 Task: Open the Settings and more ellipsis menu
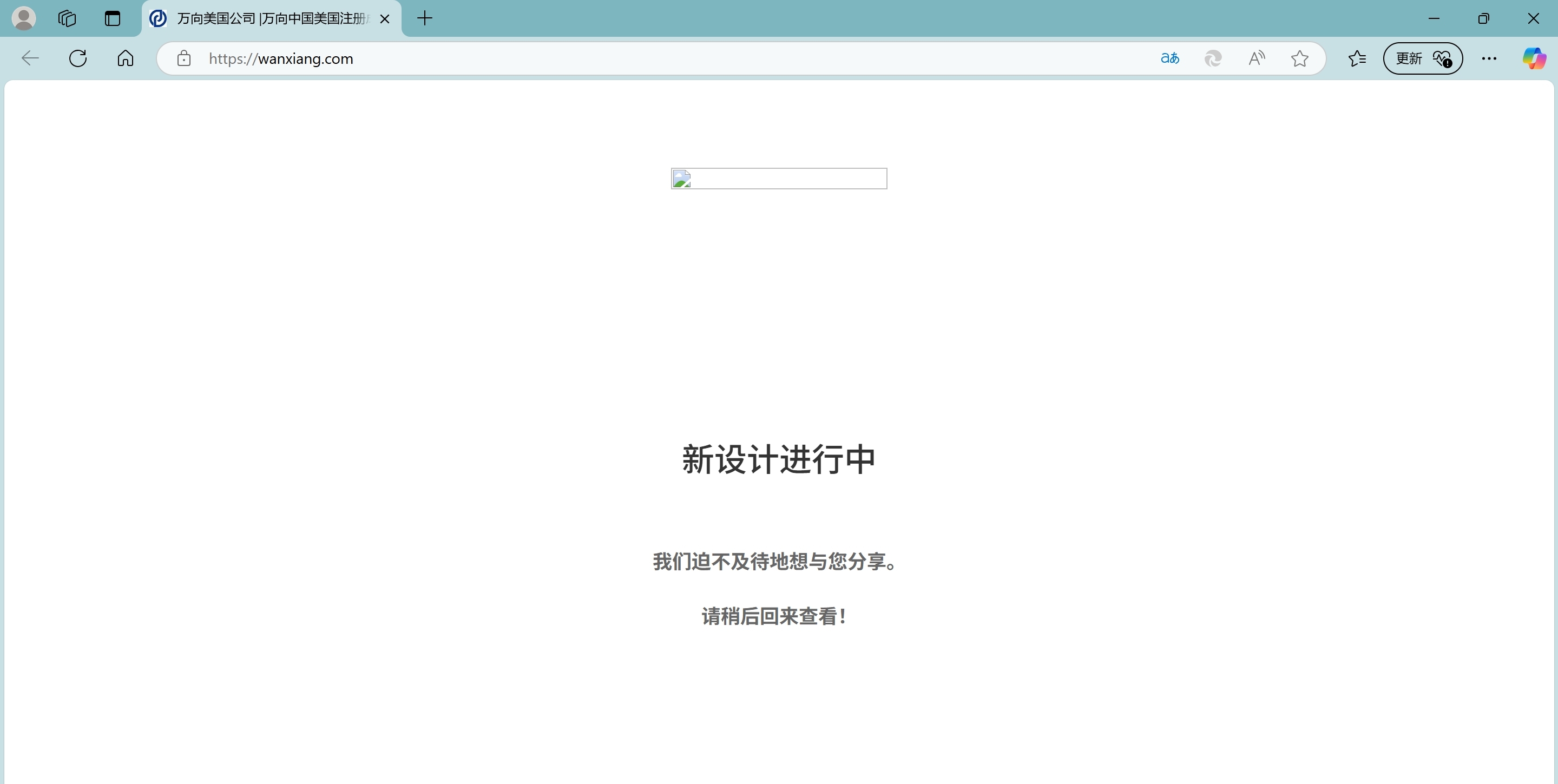click(x=1489, y=58)
